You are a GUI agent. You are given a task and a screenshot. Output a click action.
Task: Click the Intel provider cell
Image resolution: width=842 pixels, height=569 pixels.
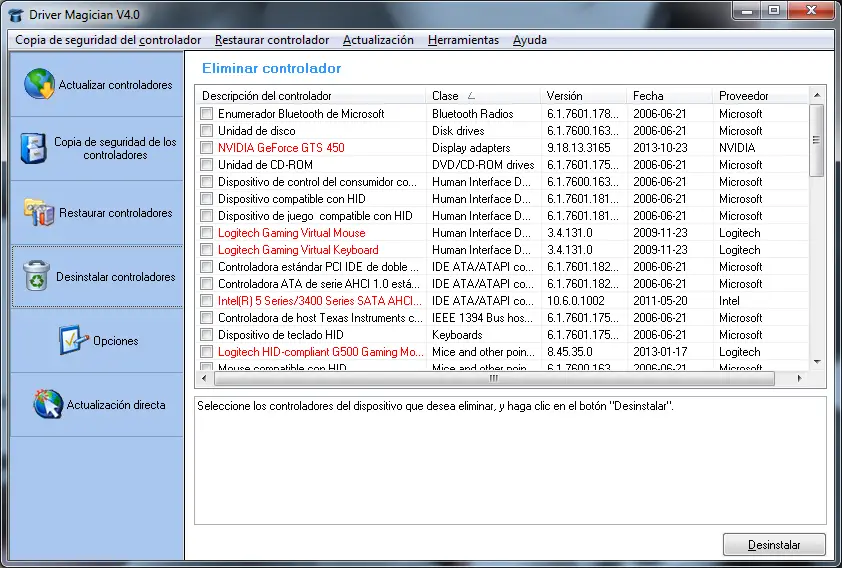729,301
